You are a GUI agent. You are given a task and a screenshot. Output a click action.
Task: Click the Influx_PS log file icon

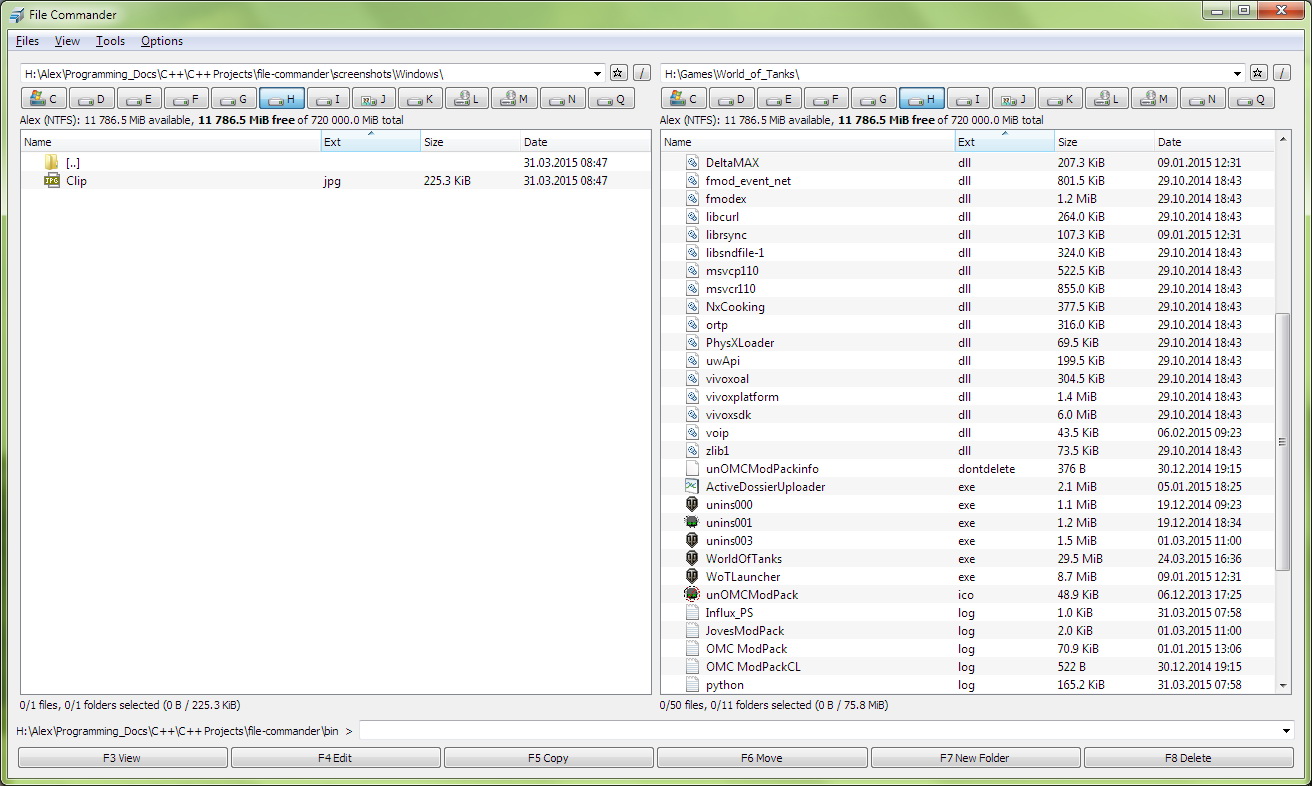692,613
